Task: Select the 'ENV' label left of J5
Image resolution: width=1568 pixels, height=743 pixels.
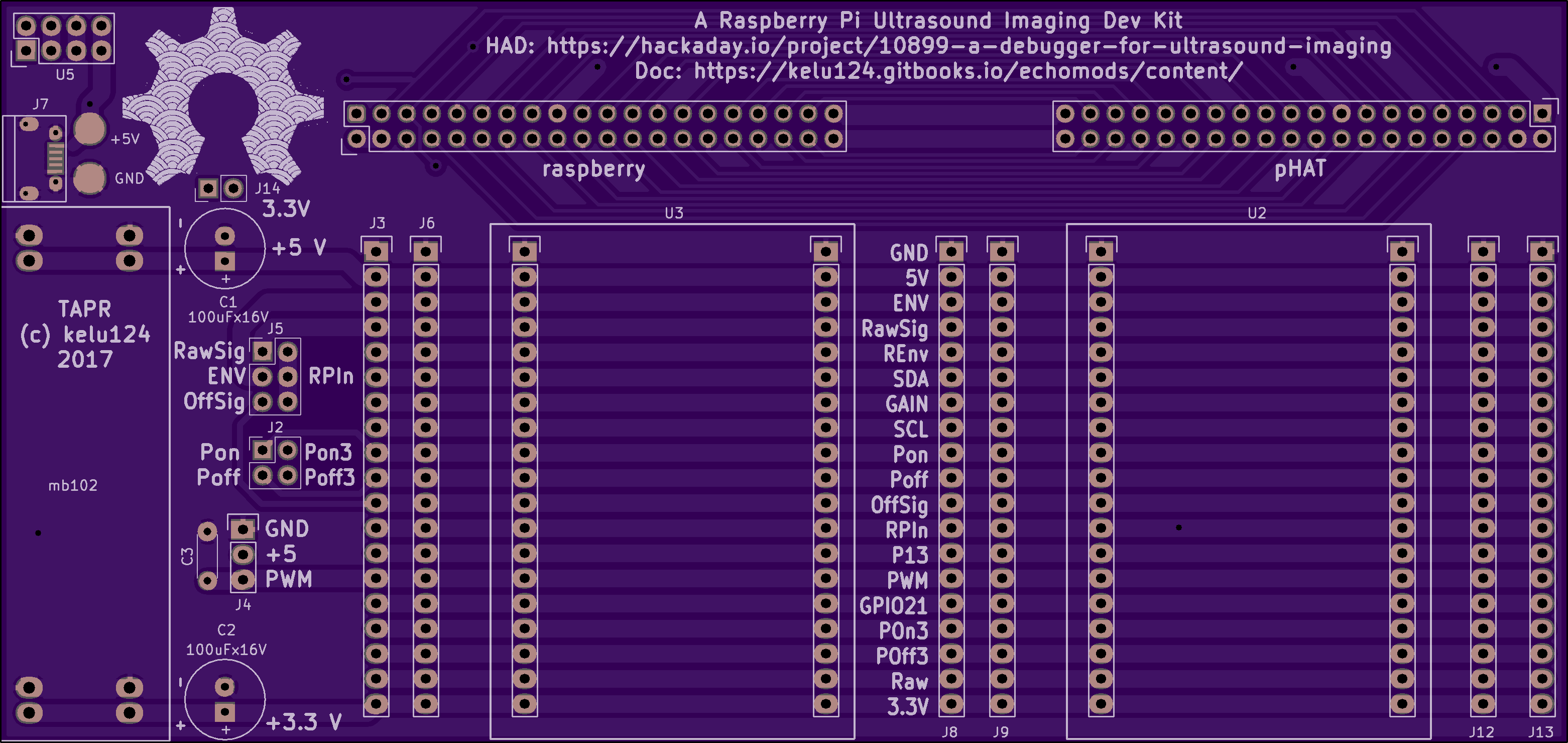Action: [x=226, y=376]
